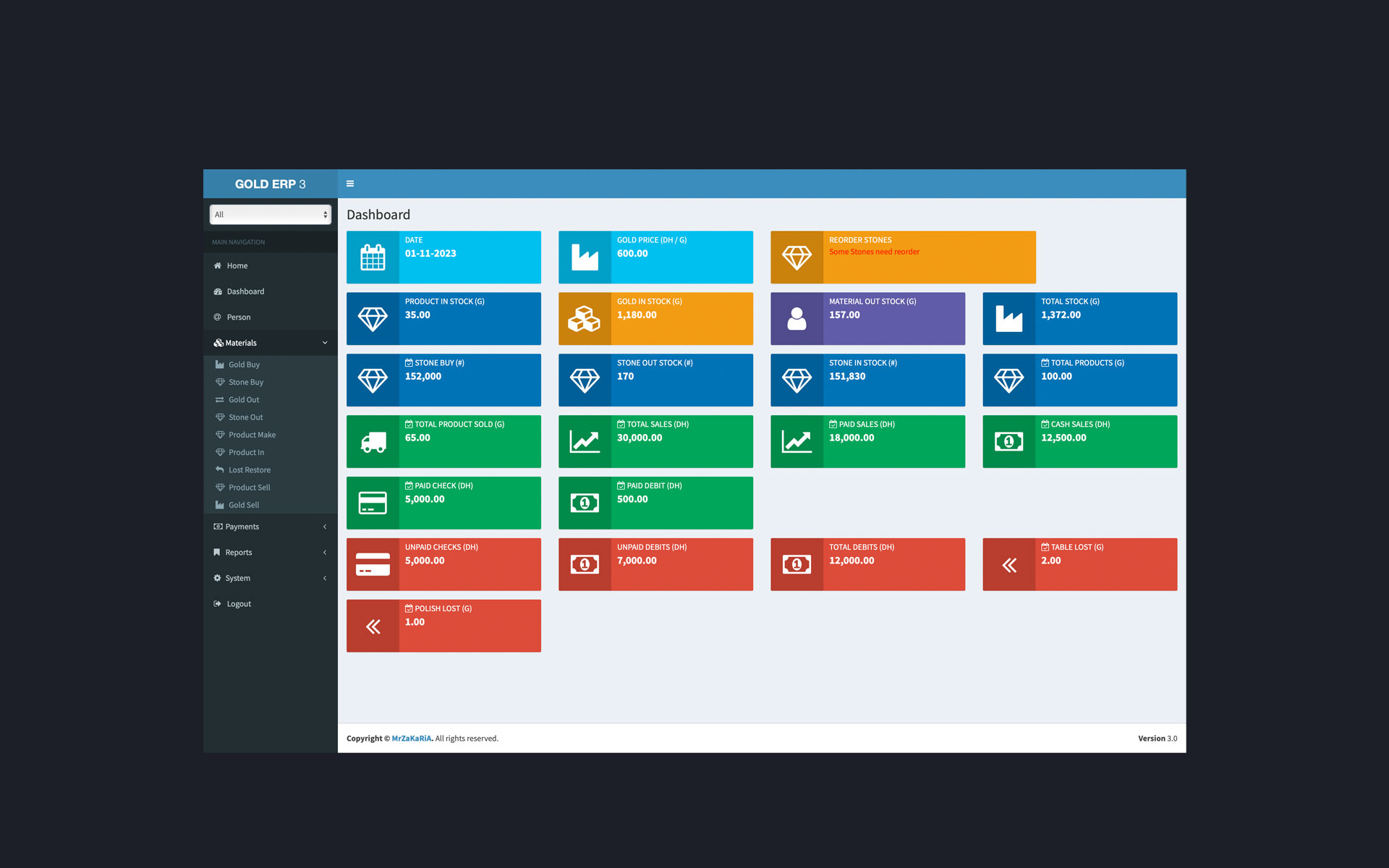Open the sidebar menu toggle in the top bar

(x=350, y=184)
